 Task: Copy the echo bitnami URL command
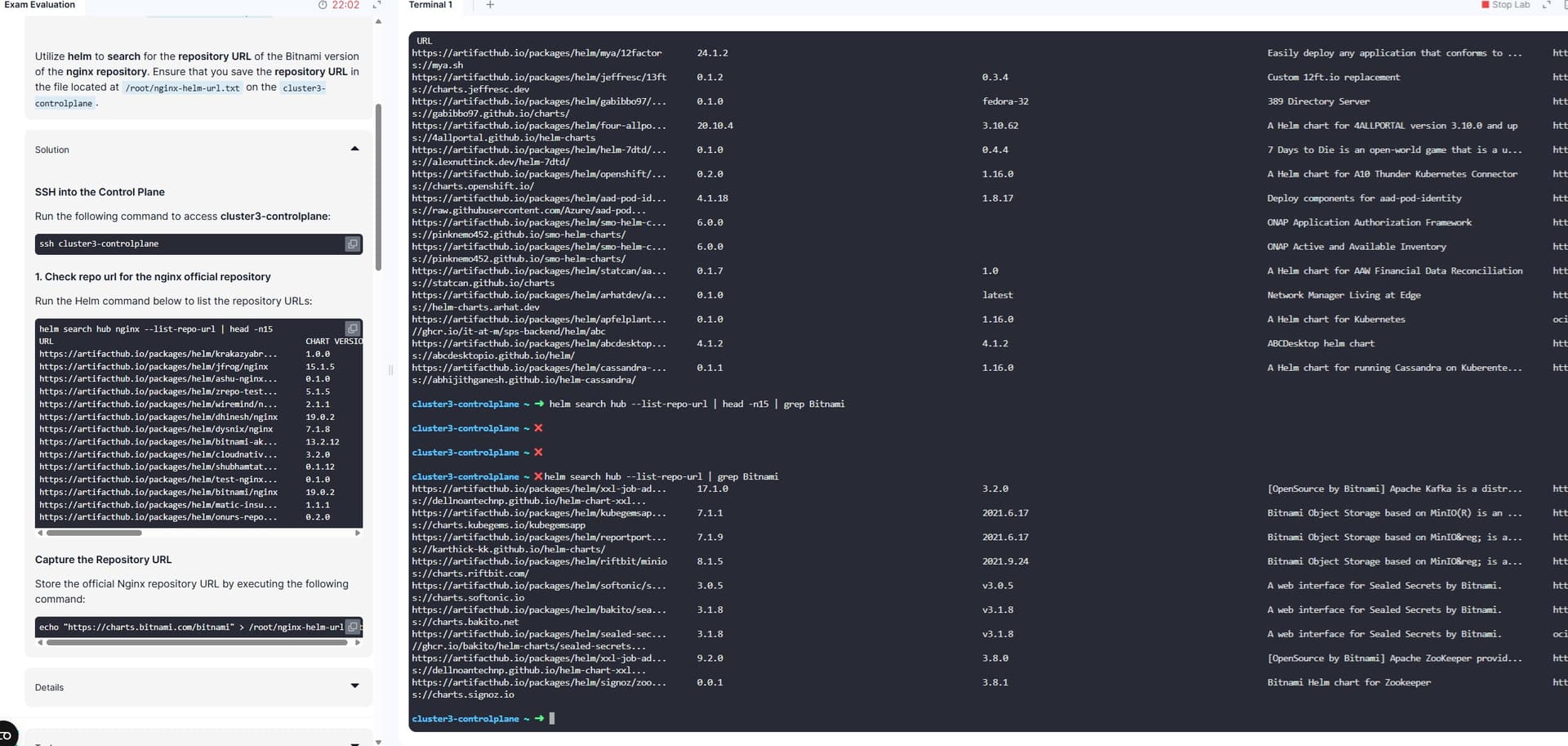[x=352, y=627]
